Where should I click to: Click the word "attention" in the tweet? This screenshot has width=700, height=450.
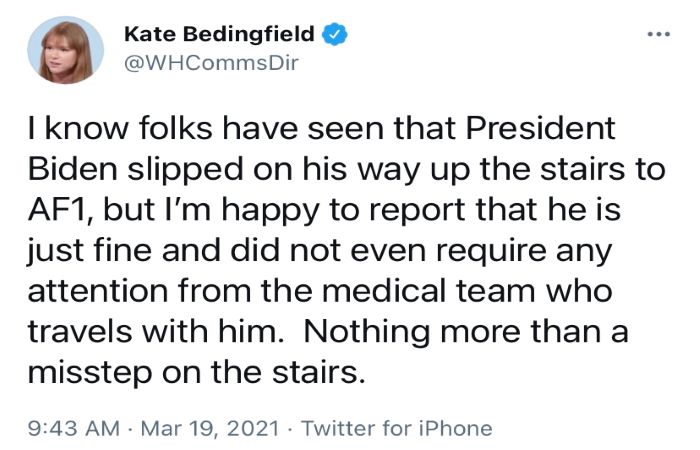98,291
